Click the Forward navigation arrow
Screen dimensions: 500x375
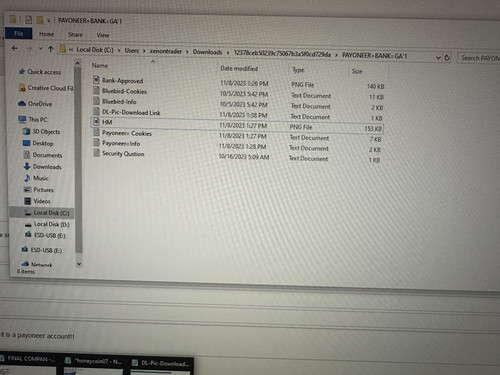point(29,49)
